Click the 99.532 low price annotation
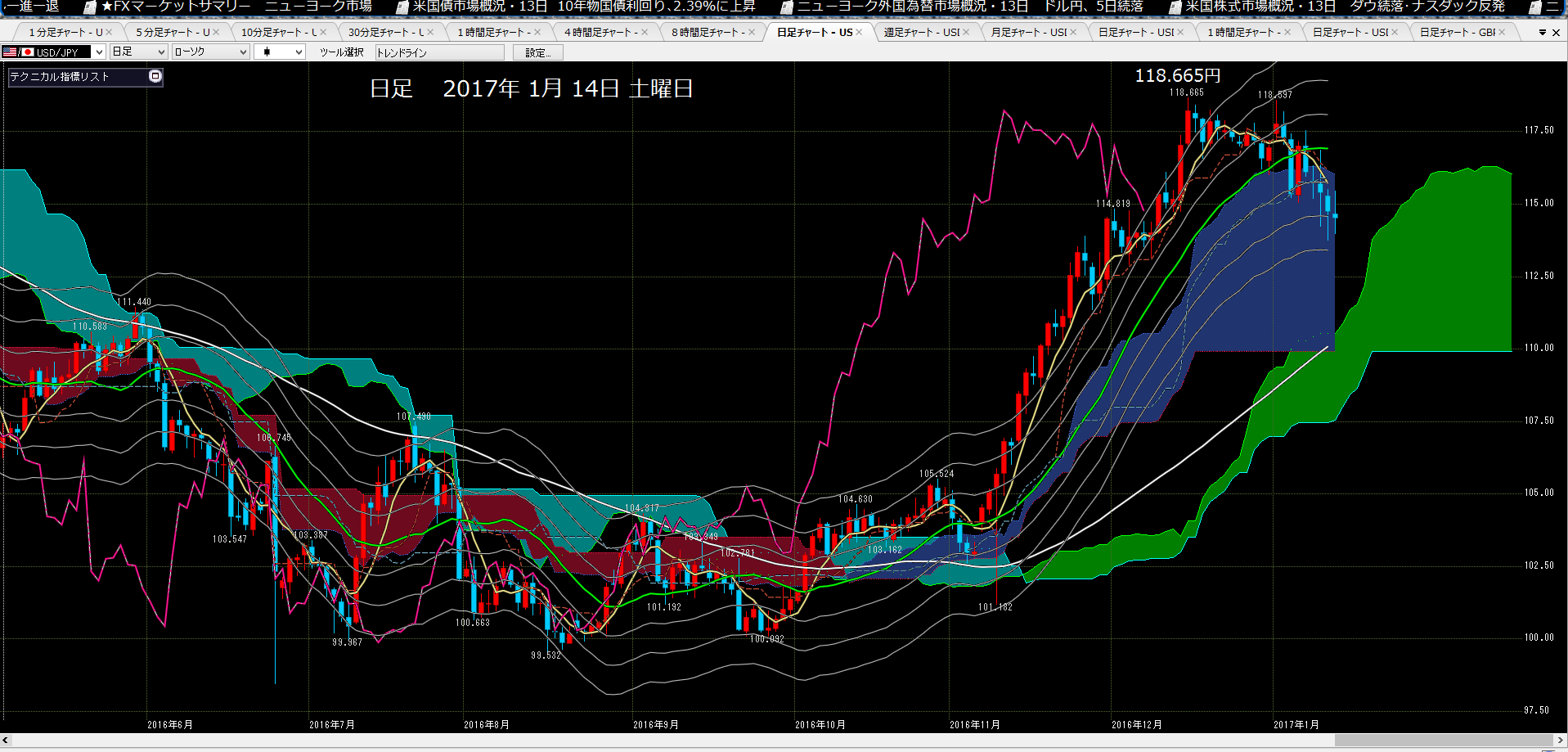The height and width of the screenshot is (752, 1568). (546, 655)
